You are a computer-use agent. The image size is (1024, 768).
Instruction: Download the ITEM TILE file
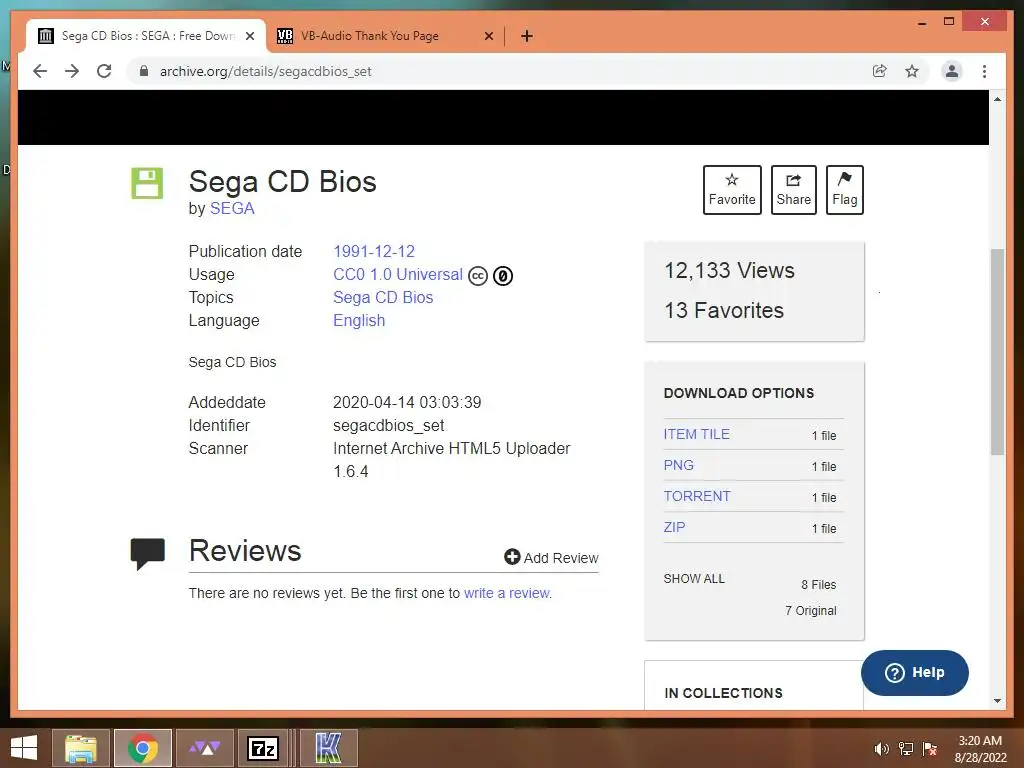tap(696, 434)
